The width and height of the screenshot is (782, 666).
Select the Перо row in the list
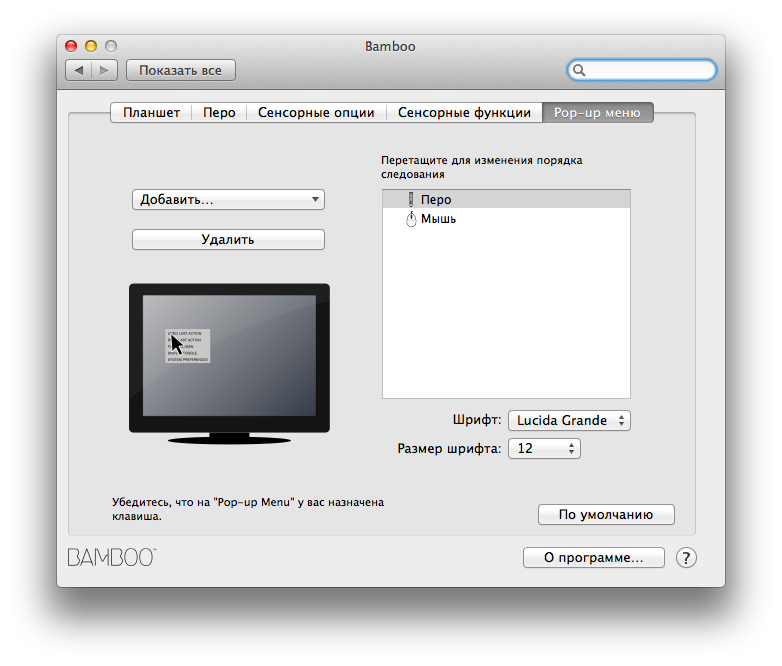tap(506, 200)
